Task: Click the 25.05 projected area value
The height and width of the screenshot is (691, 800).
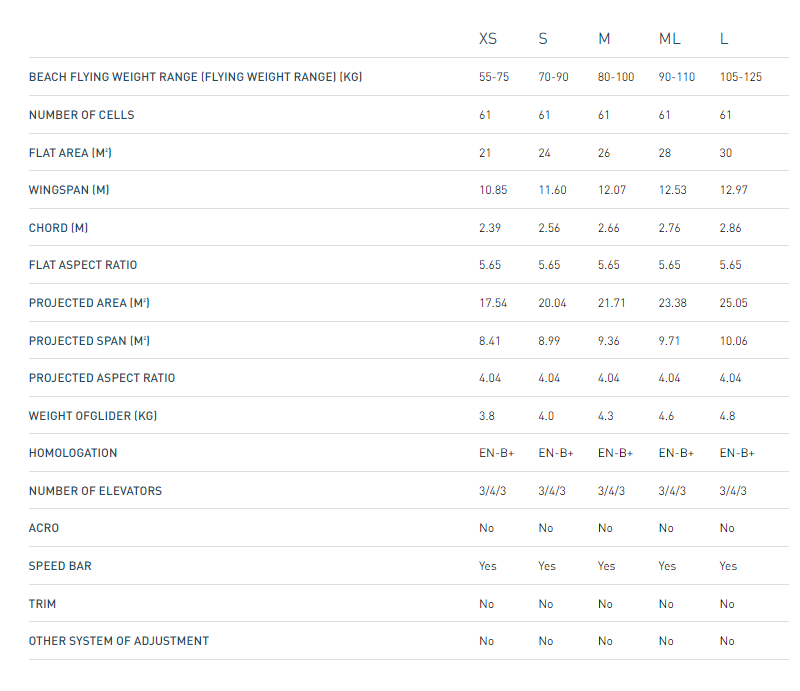Action: click(x=735, y=303)
